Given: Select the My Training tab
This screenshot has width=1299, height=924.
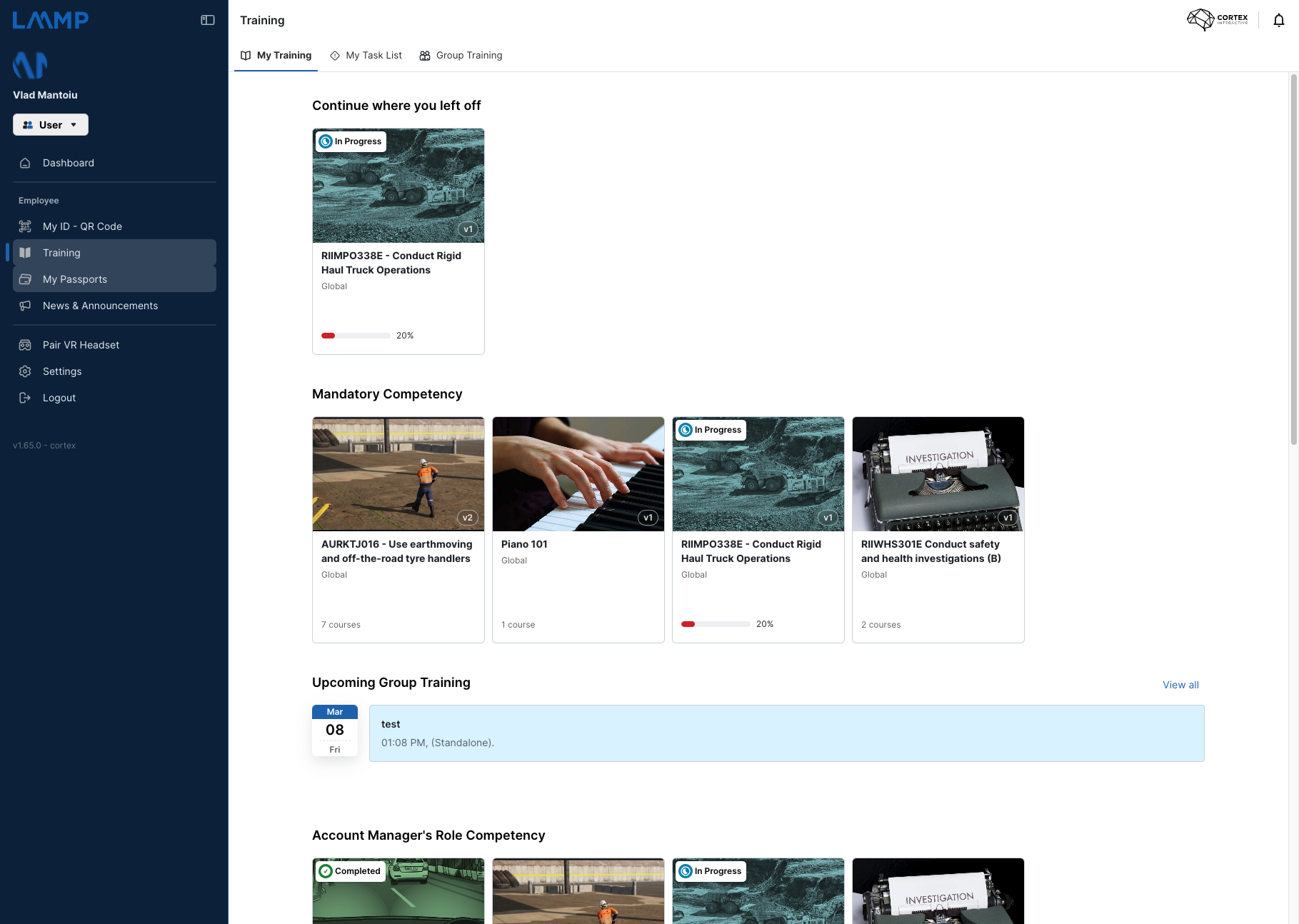Looking at the screenshot, I should click(276, 56).
